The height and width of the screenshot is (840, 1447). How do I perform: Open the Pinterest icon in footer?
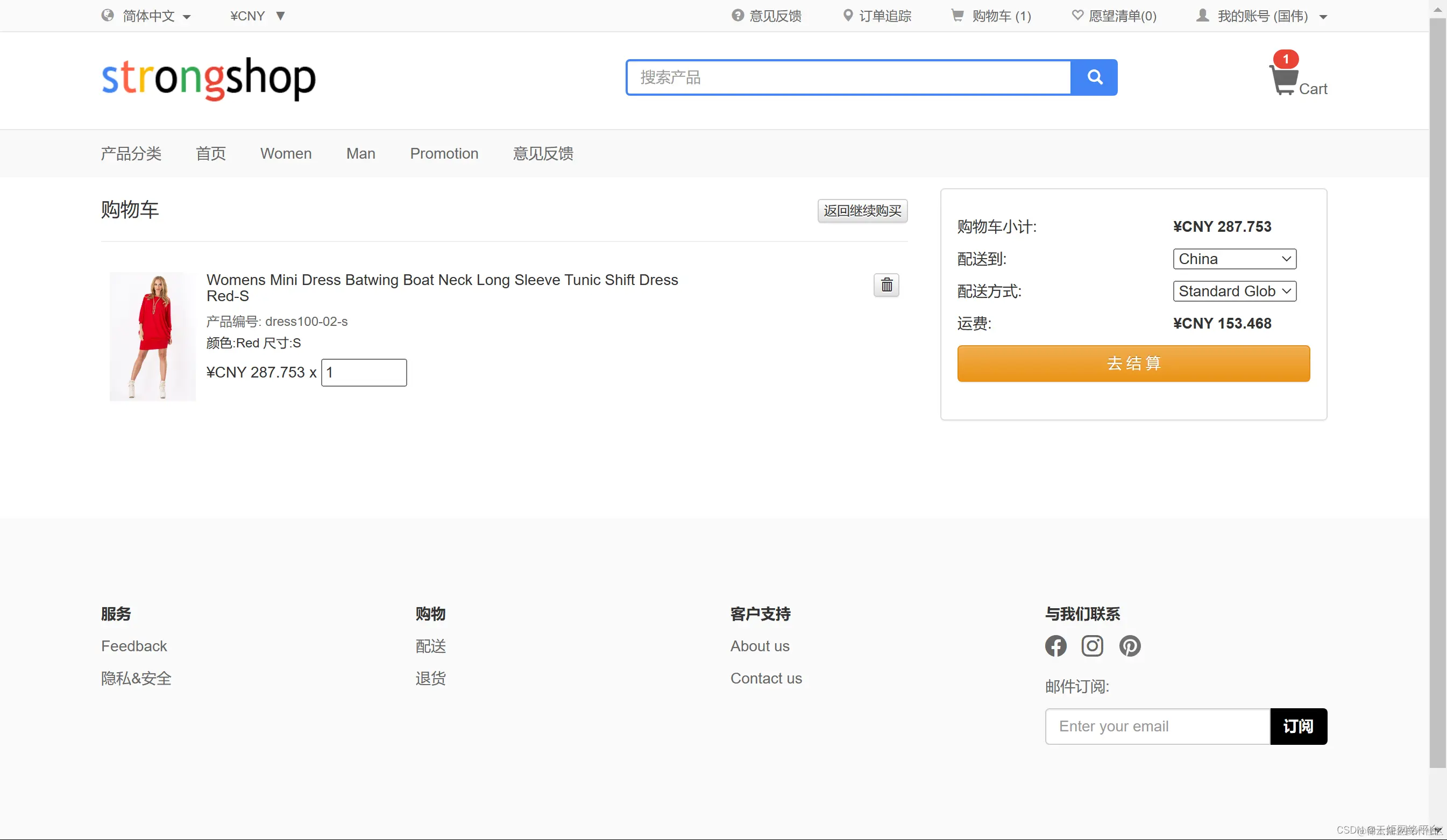pyautogui.click(x=1130, y=646)
